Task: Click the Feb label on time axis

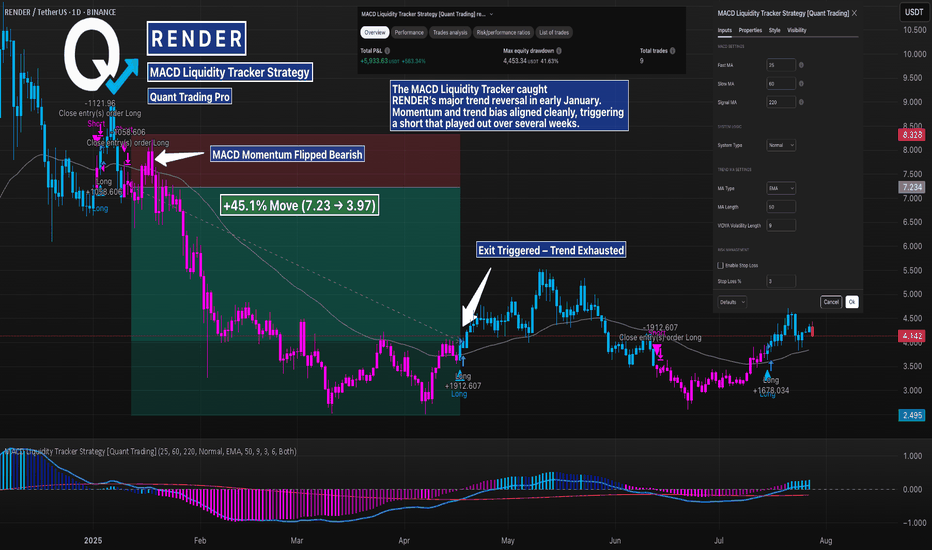Action: click(200, 540)
